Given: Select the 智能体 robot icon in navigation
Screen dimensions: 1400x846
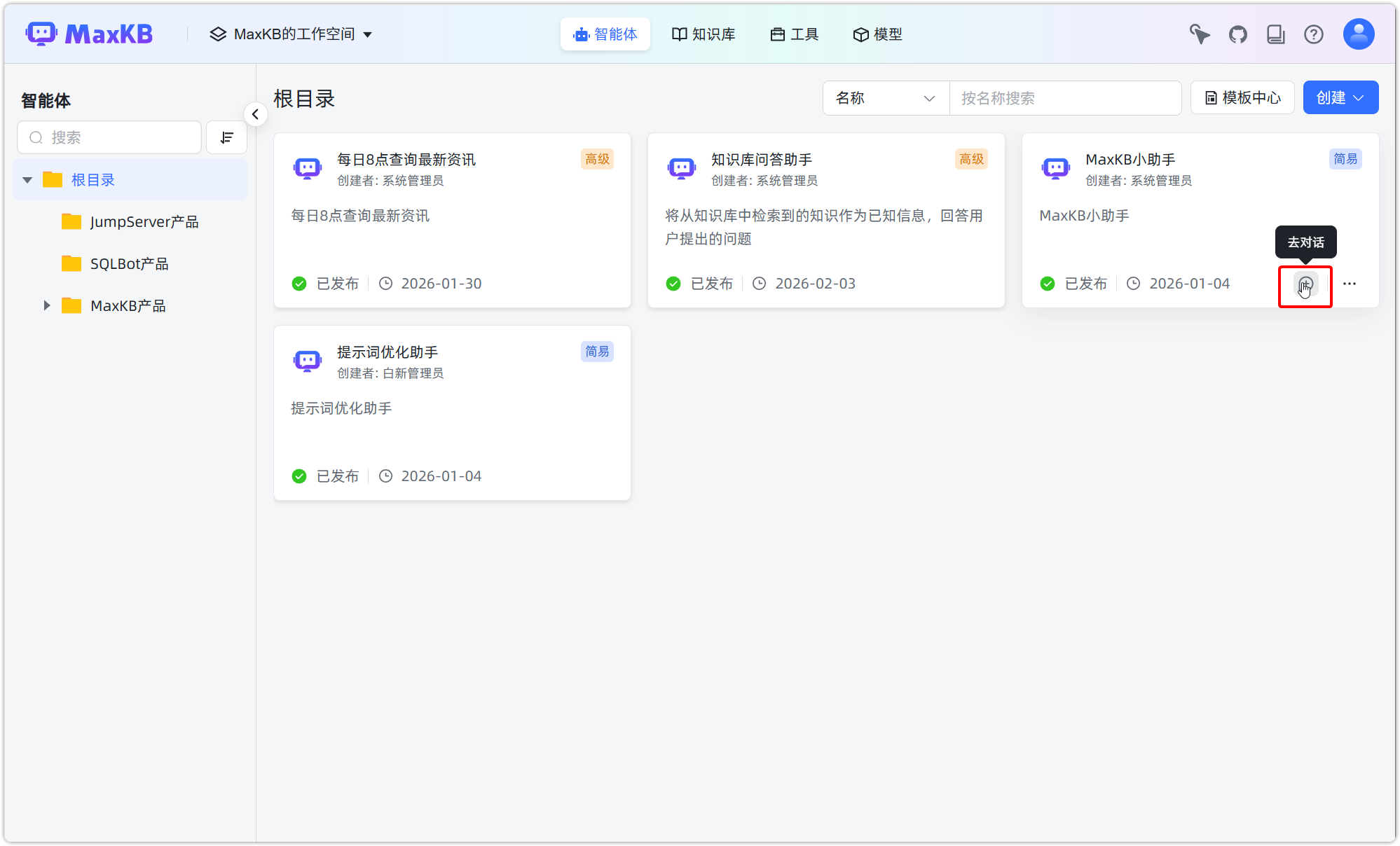Looking at the screenshot, I should [x=579, y=34].
